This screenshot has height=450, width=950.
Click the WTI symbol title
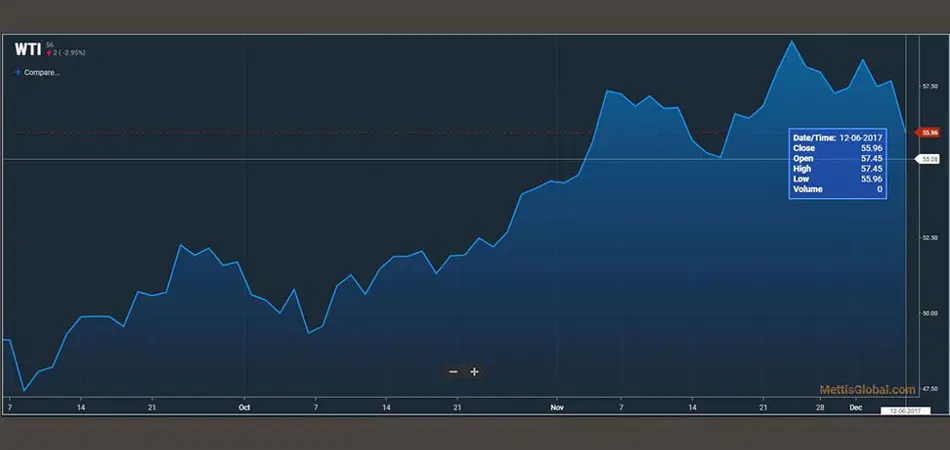[x=27, y=49]
